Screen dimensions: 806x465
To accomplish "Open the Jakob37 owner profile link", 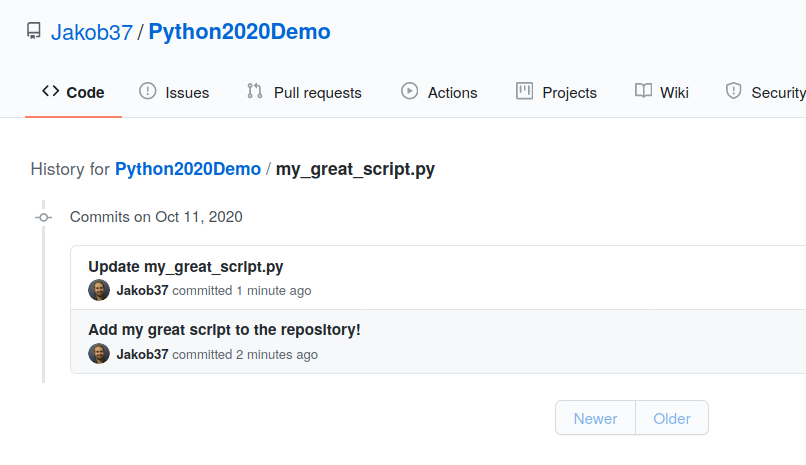I will tap(92, 32).
